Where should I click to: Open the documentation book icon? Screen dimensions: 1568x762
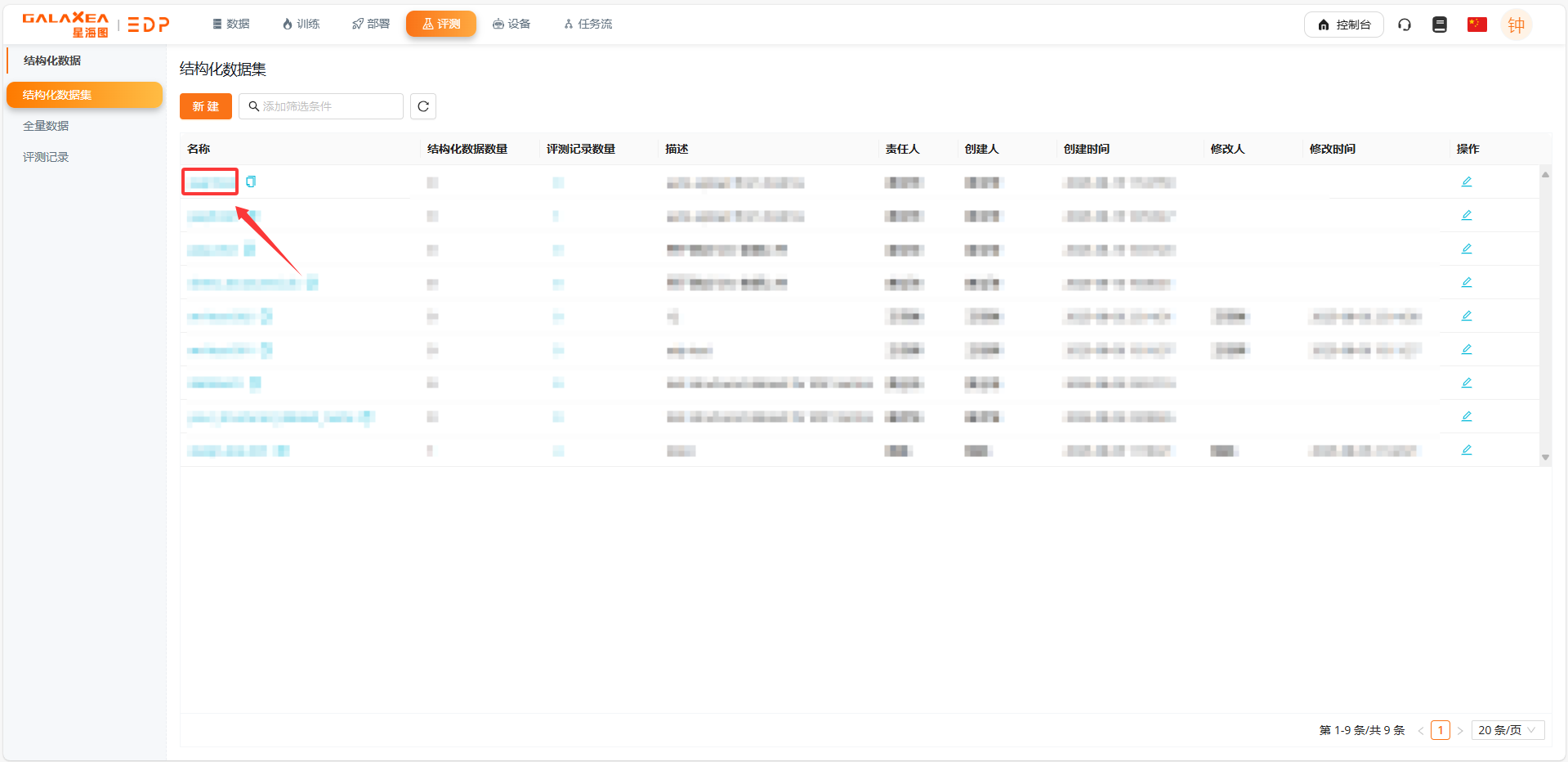click(1439, 25)
